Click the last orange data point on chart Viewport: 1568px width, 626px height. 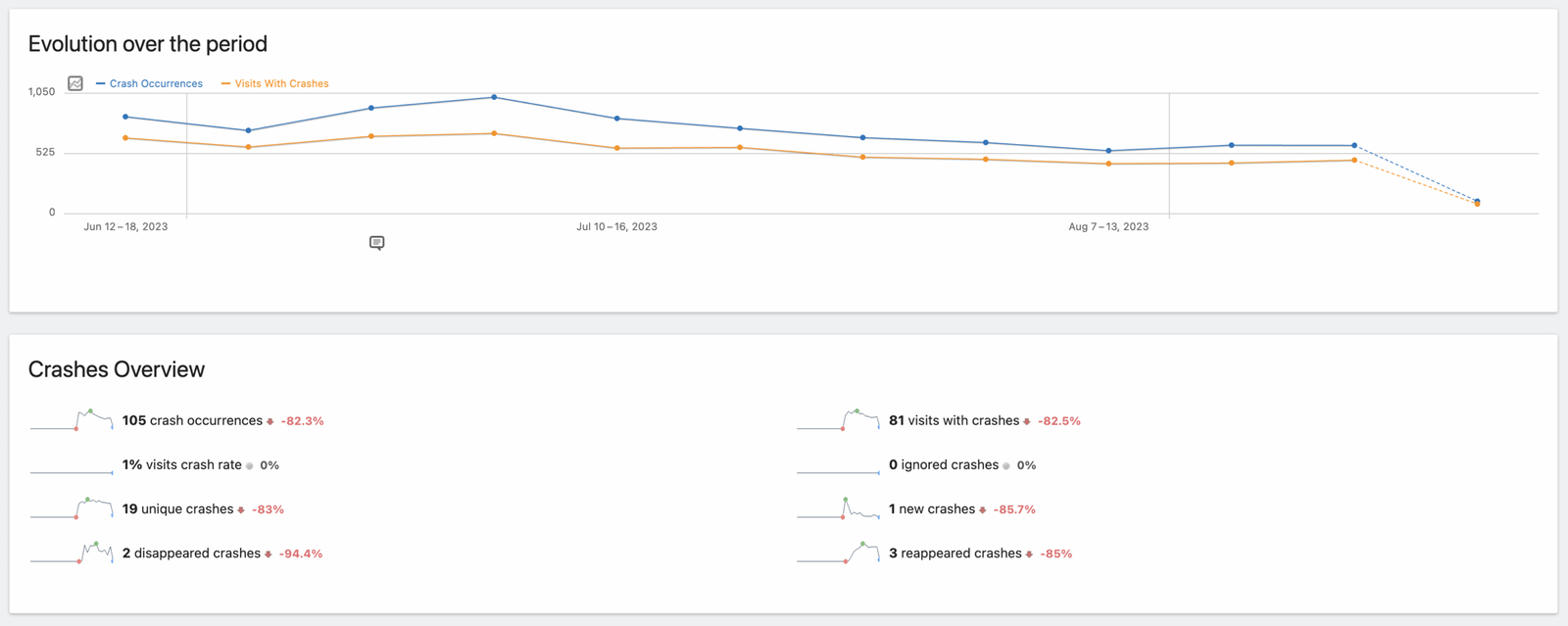(x=1477, y=204)
